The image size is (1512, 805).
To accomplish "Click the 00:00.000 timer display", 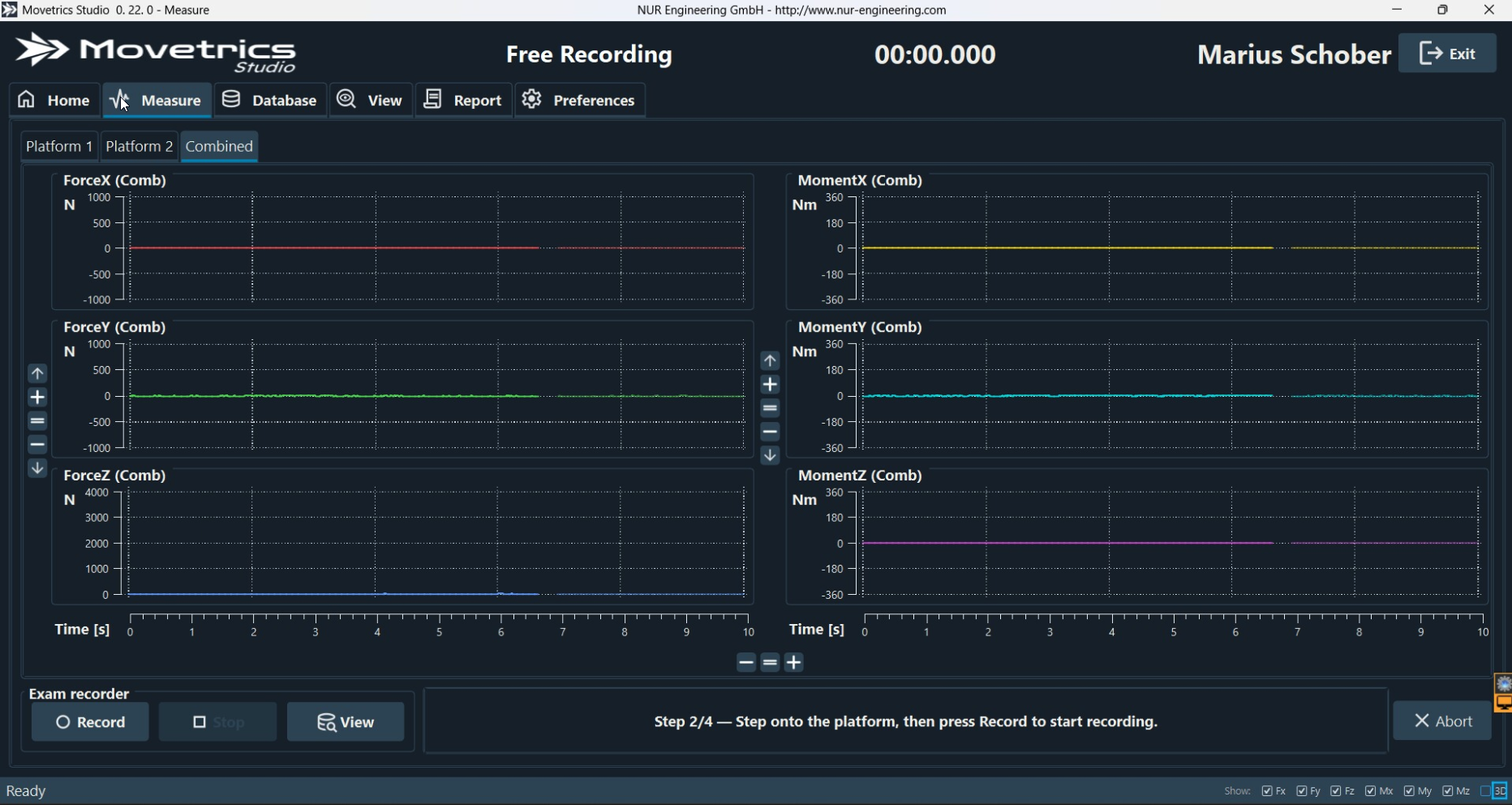I will 935,54.
